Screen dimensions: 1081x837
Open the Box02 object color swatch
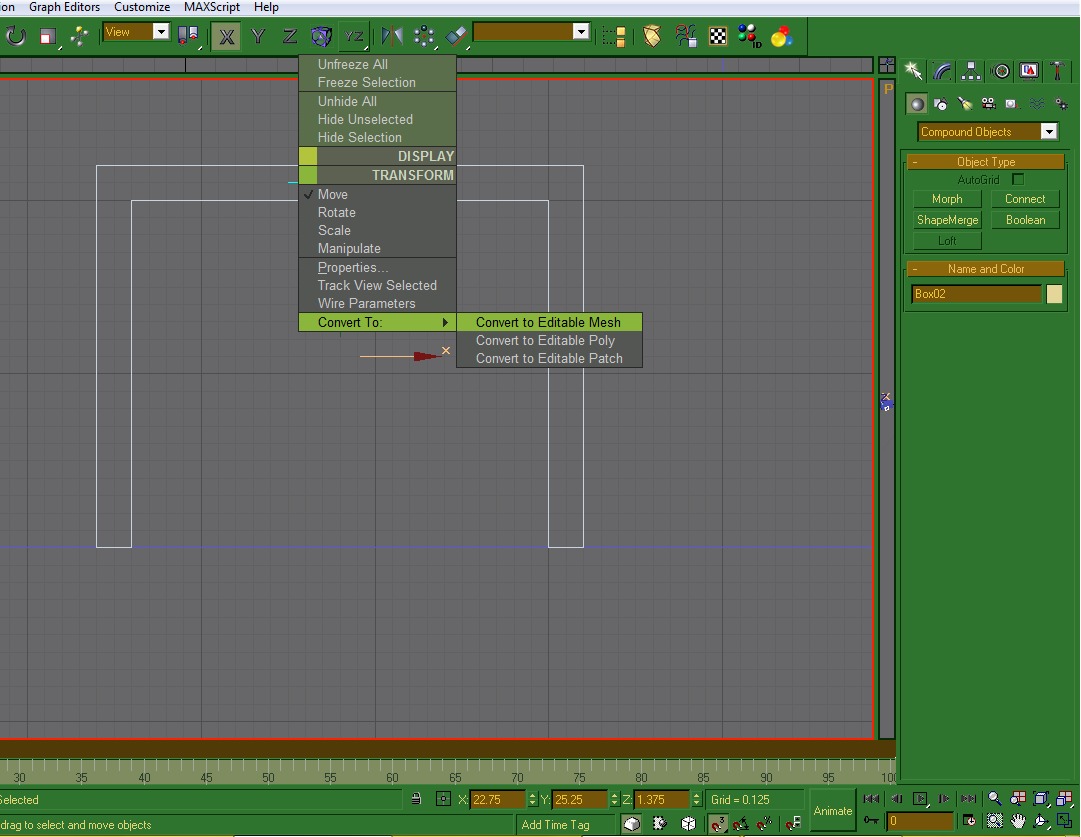coord(1054,294)
